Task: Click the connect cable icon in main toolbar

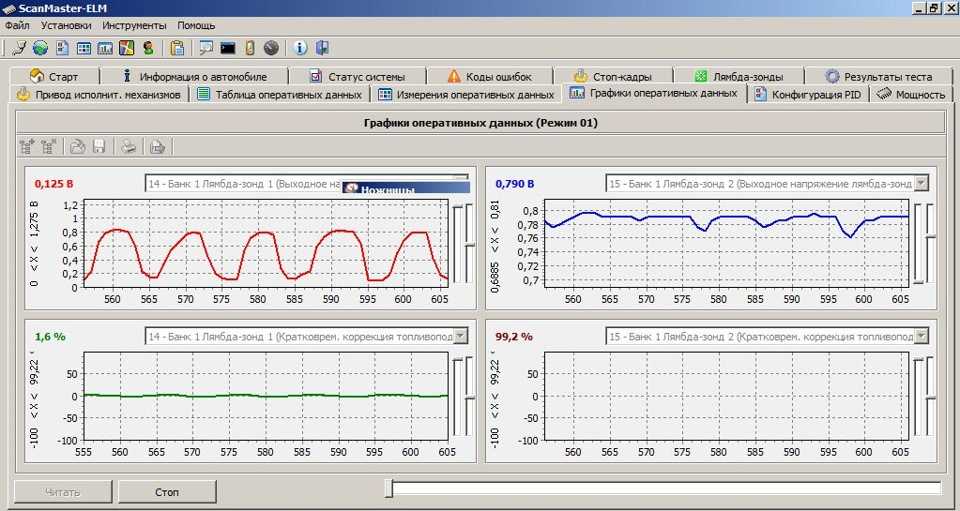Action: click(20, 48)
